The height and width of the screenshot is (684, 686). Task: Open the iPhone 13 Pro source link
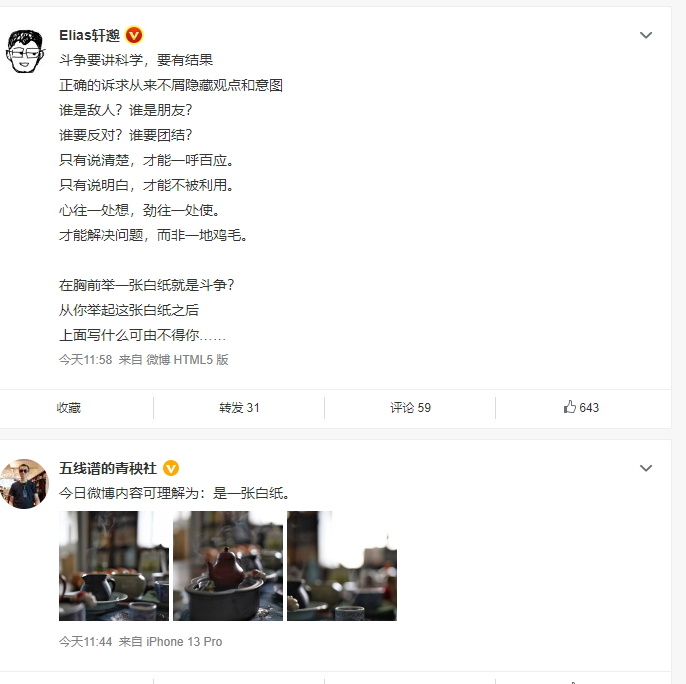coord(184,642)
